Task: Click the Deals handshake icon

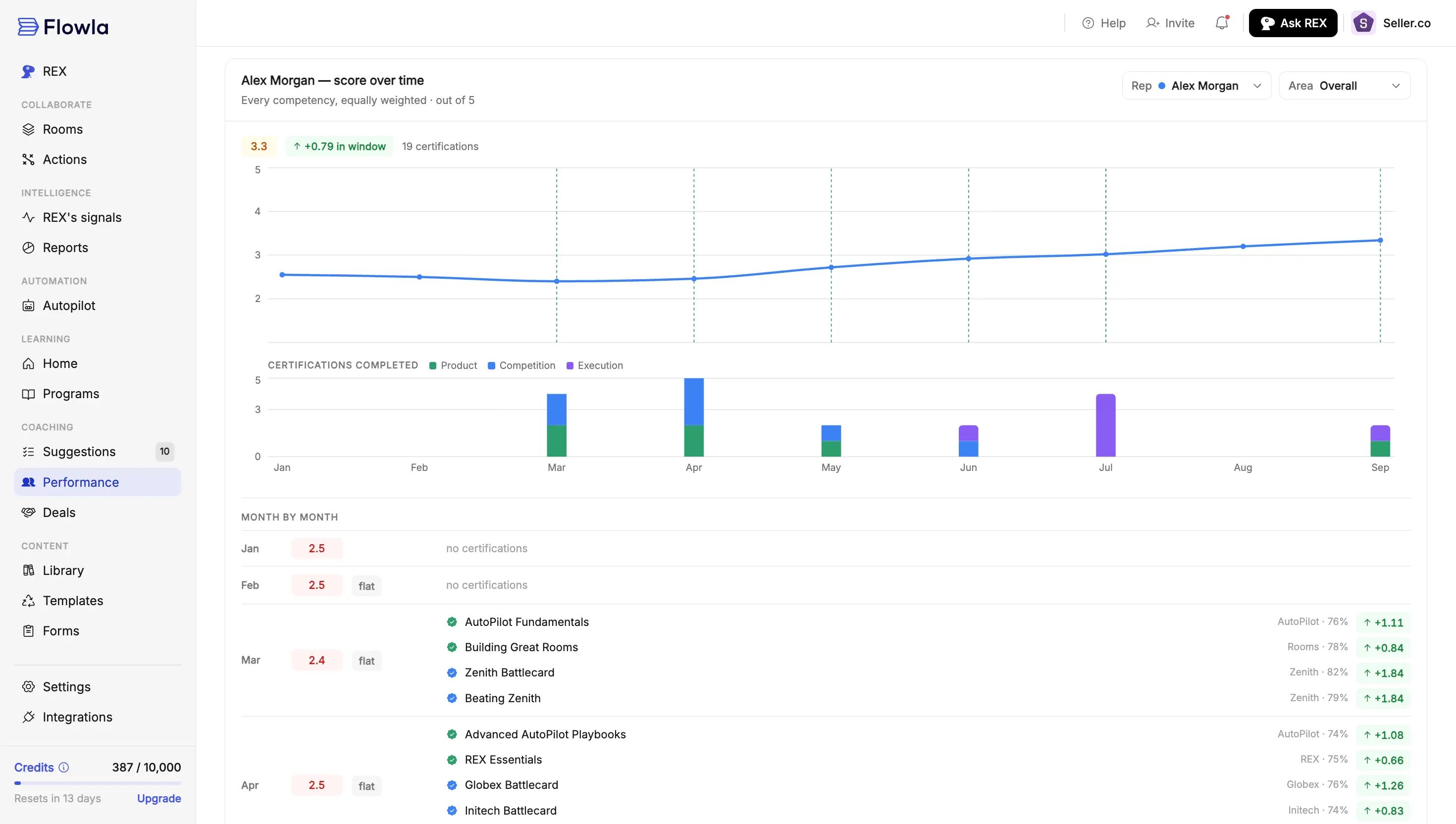Action: tap(28, 513)
